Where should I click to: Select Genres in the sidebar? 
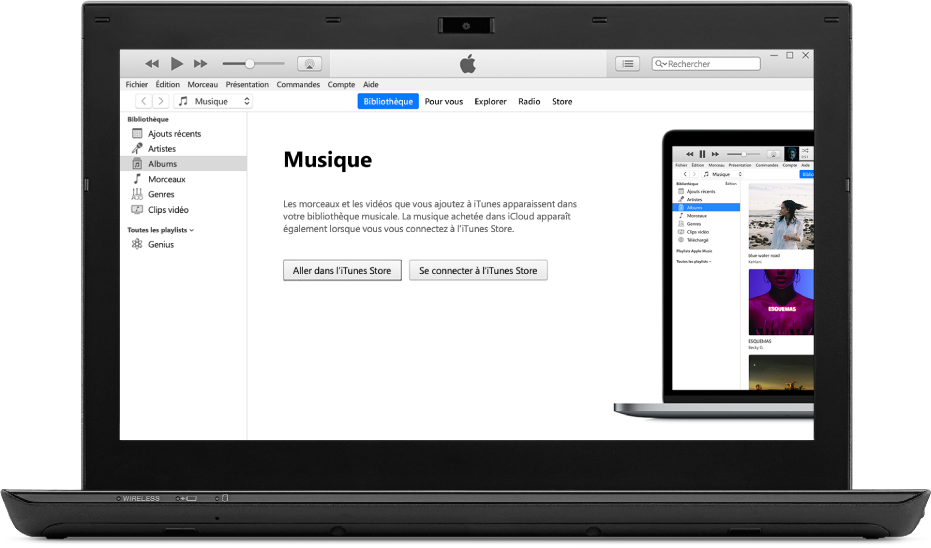pyautogui.click(x=183, y=194)
